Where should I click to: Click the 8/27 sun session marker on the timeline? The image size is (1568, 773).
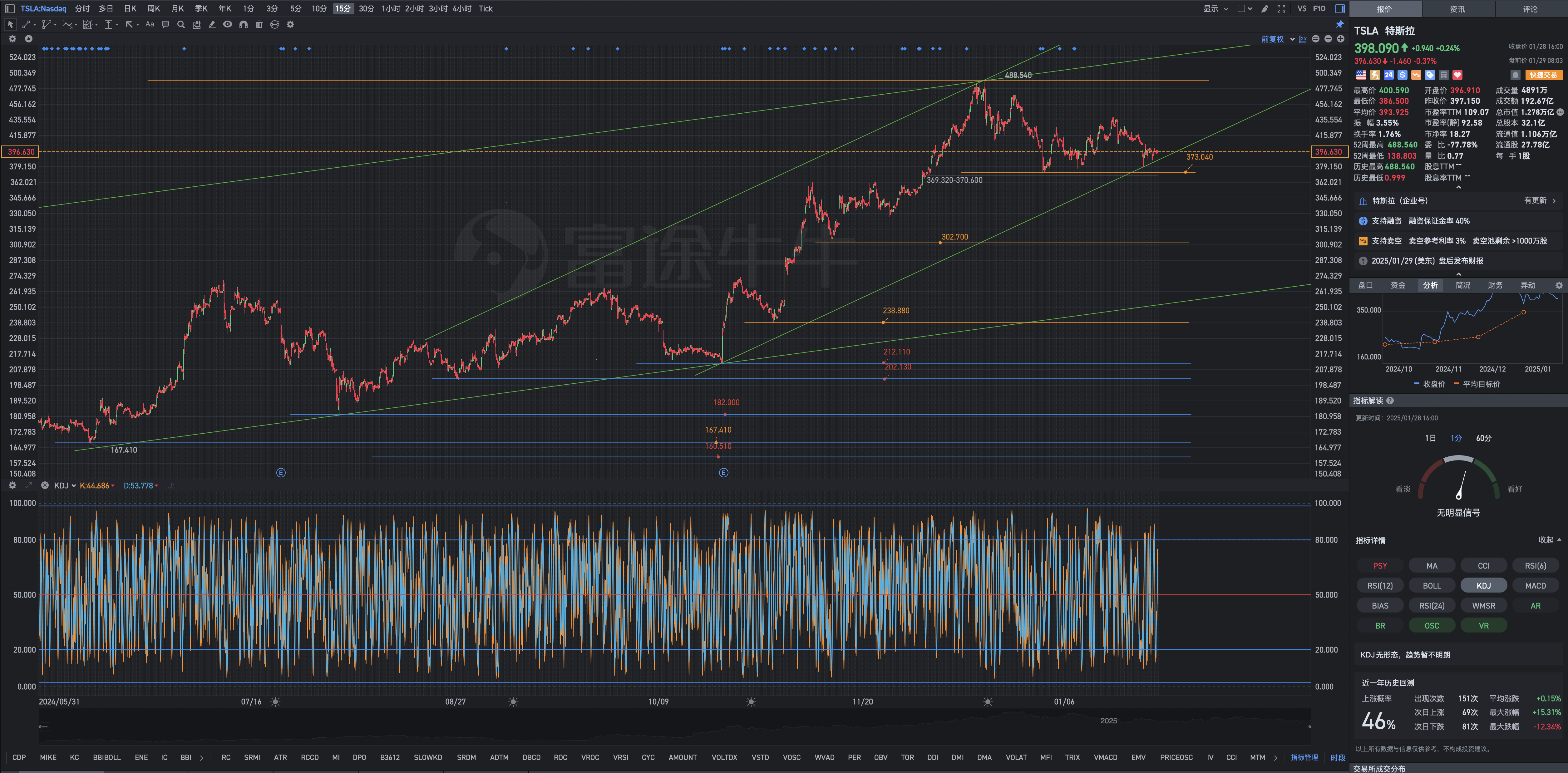pos(513,702)
